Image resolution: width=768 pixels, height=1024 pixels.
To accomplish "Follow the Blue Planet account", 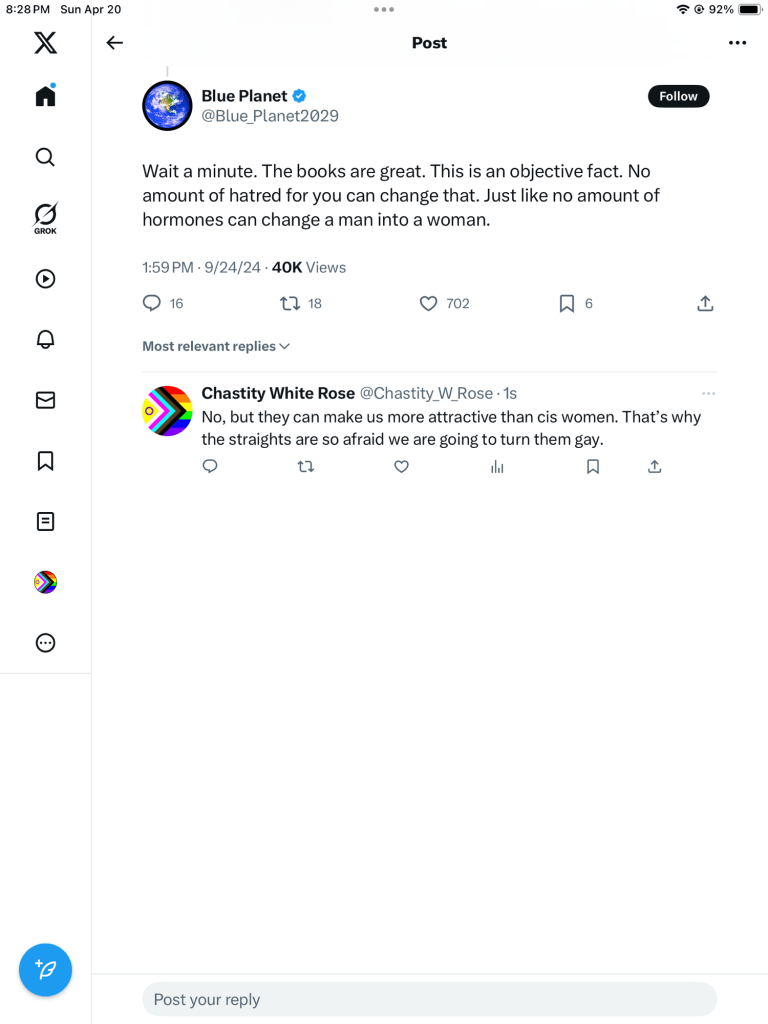I will 678,96.
